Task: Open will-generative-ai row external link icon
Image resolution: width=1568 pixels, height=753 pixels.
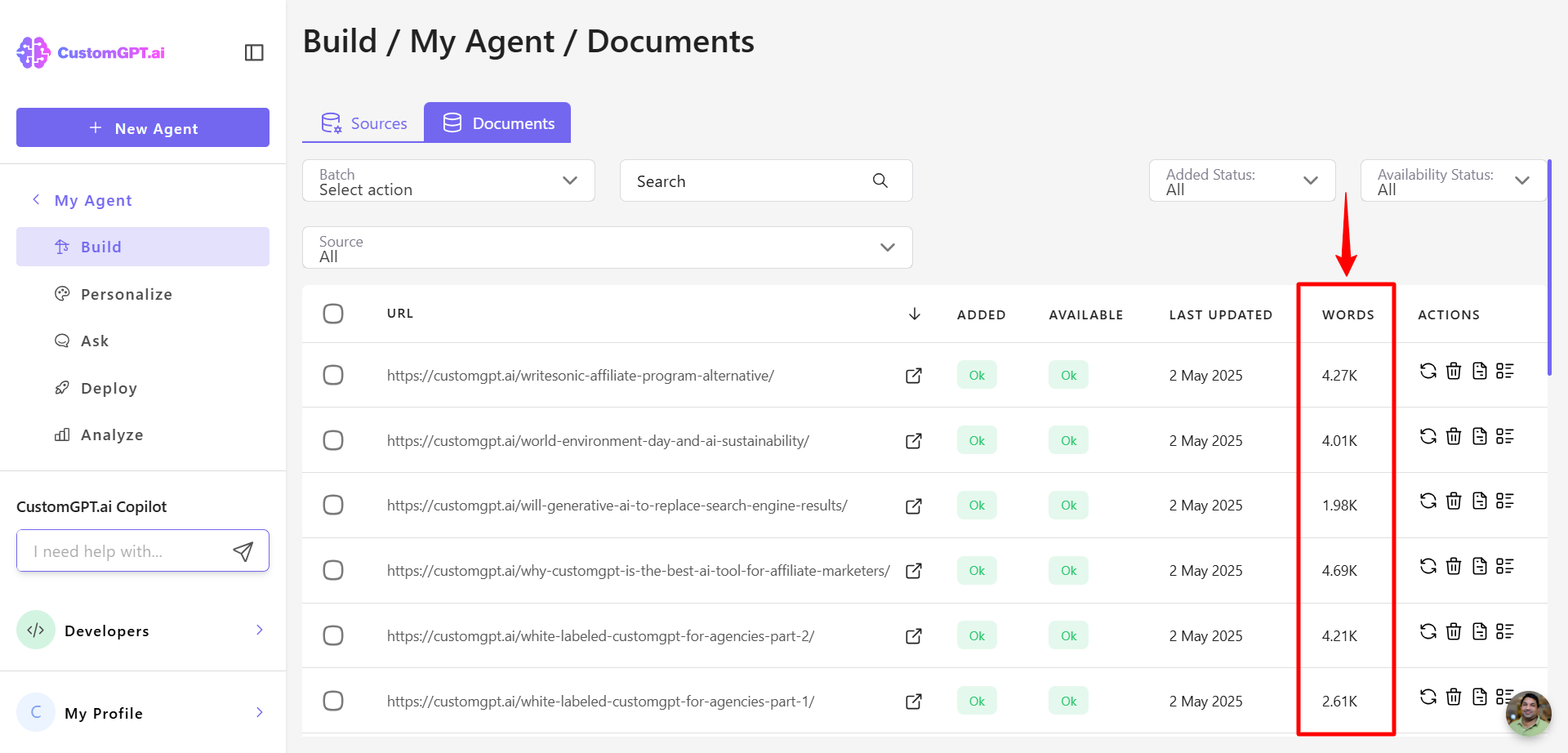Action: pos(914,506)
